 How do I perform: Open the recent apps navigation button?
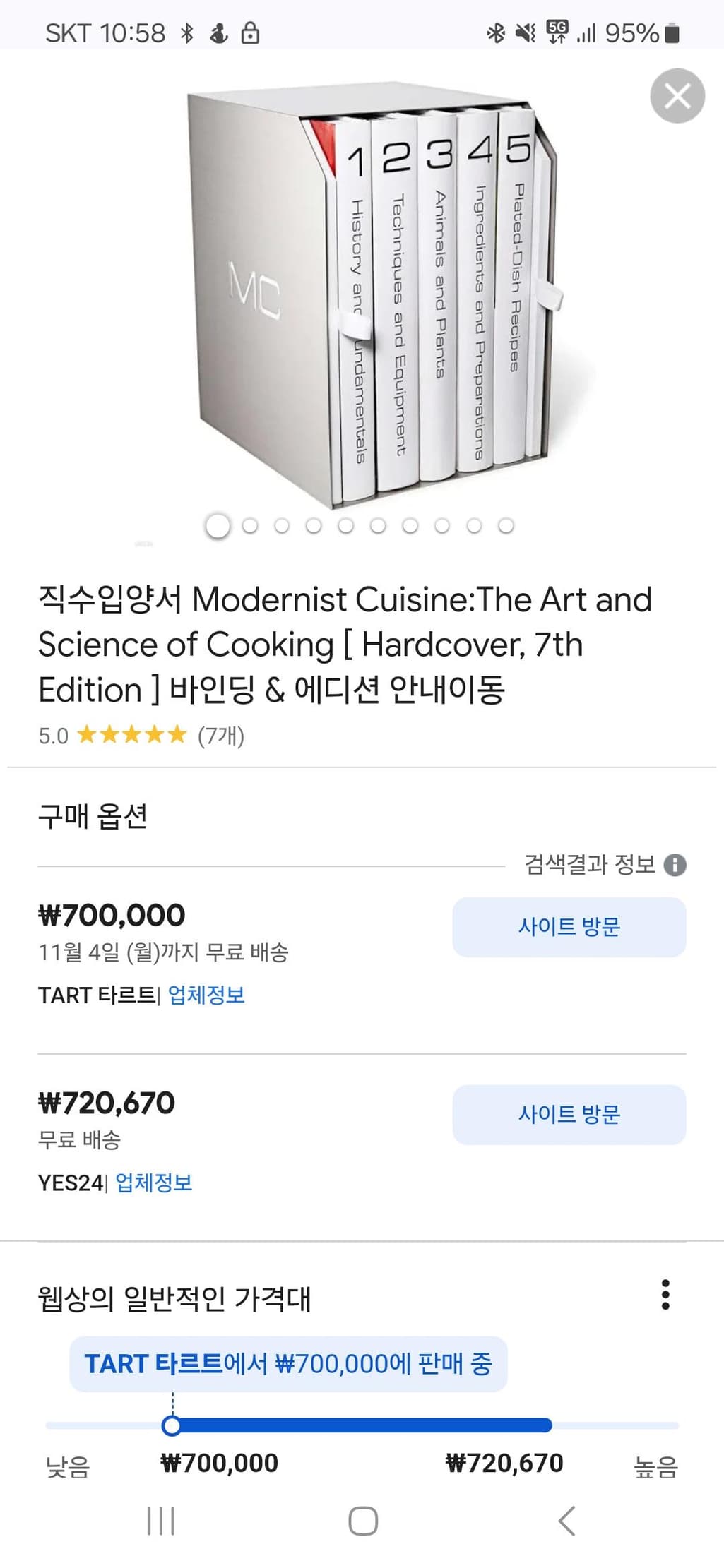point(160,1521)
